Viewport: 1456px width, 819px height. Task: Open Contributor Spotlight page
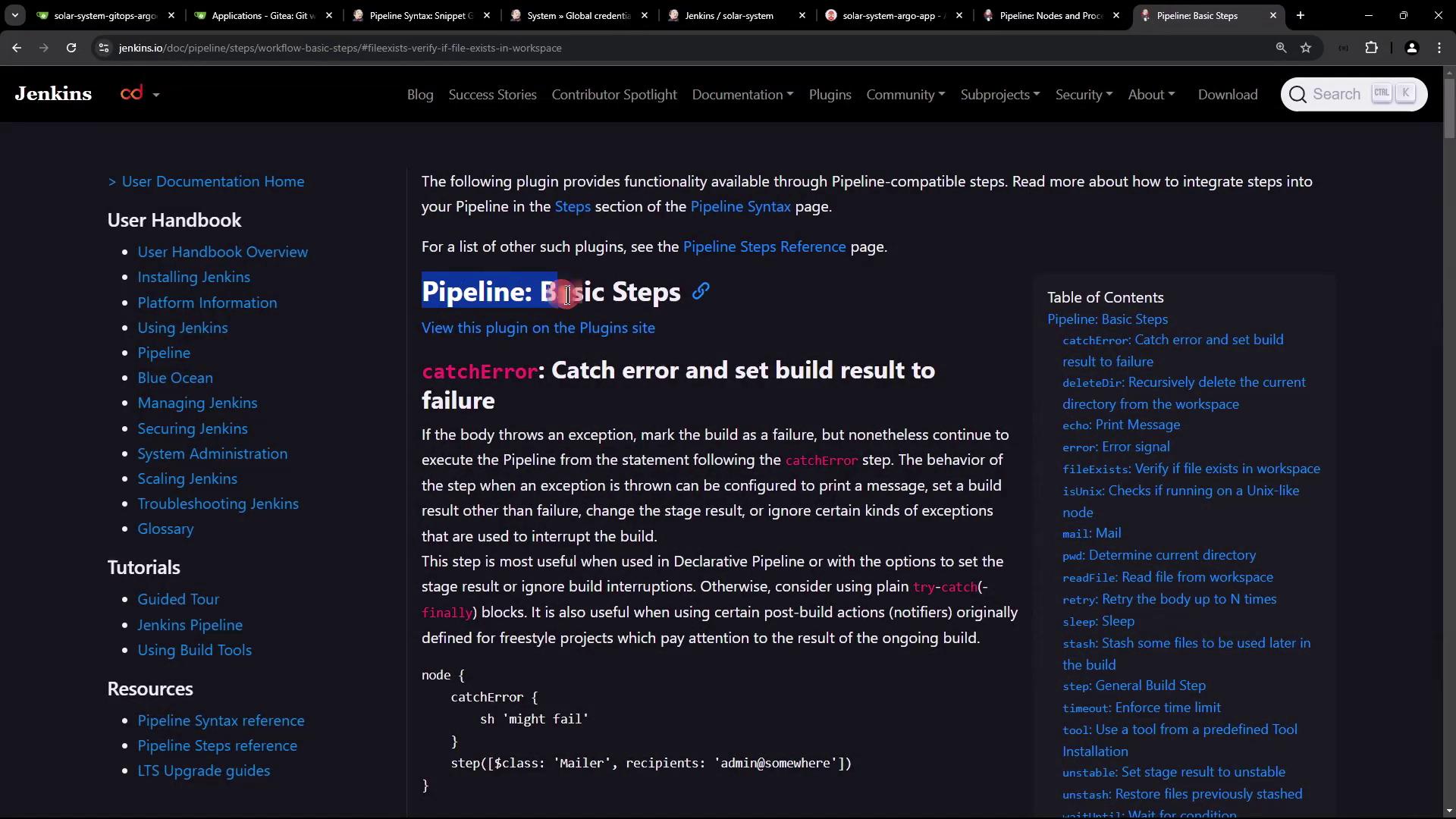(x=614, y=95)
